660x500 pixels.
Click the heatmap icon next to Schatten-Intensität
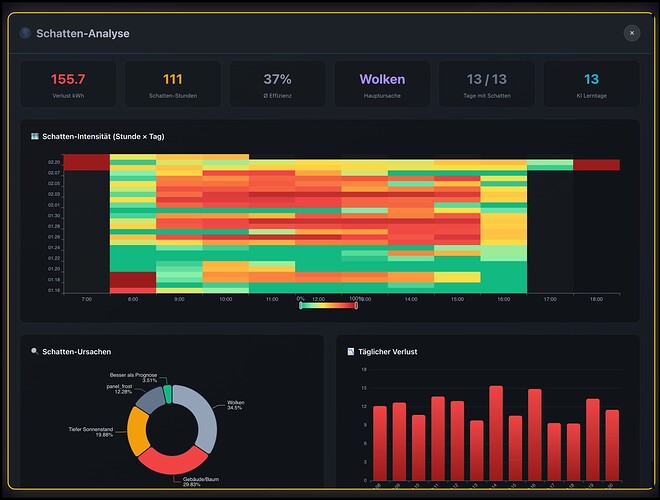(x=35, y=136)
